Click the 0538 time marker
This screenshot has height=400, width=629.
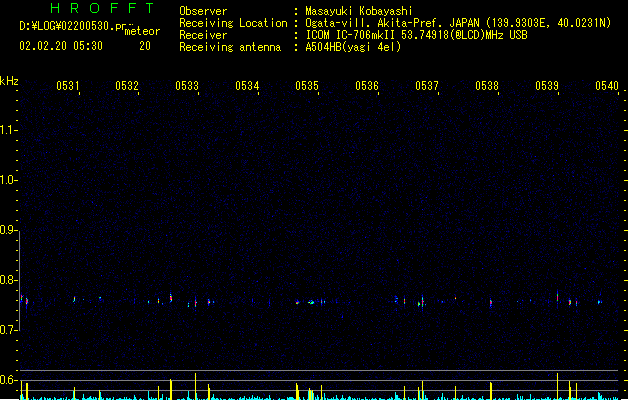coord(487,86)
